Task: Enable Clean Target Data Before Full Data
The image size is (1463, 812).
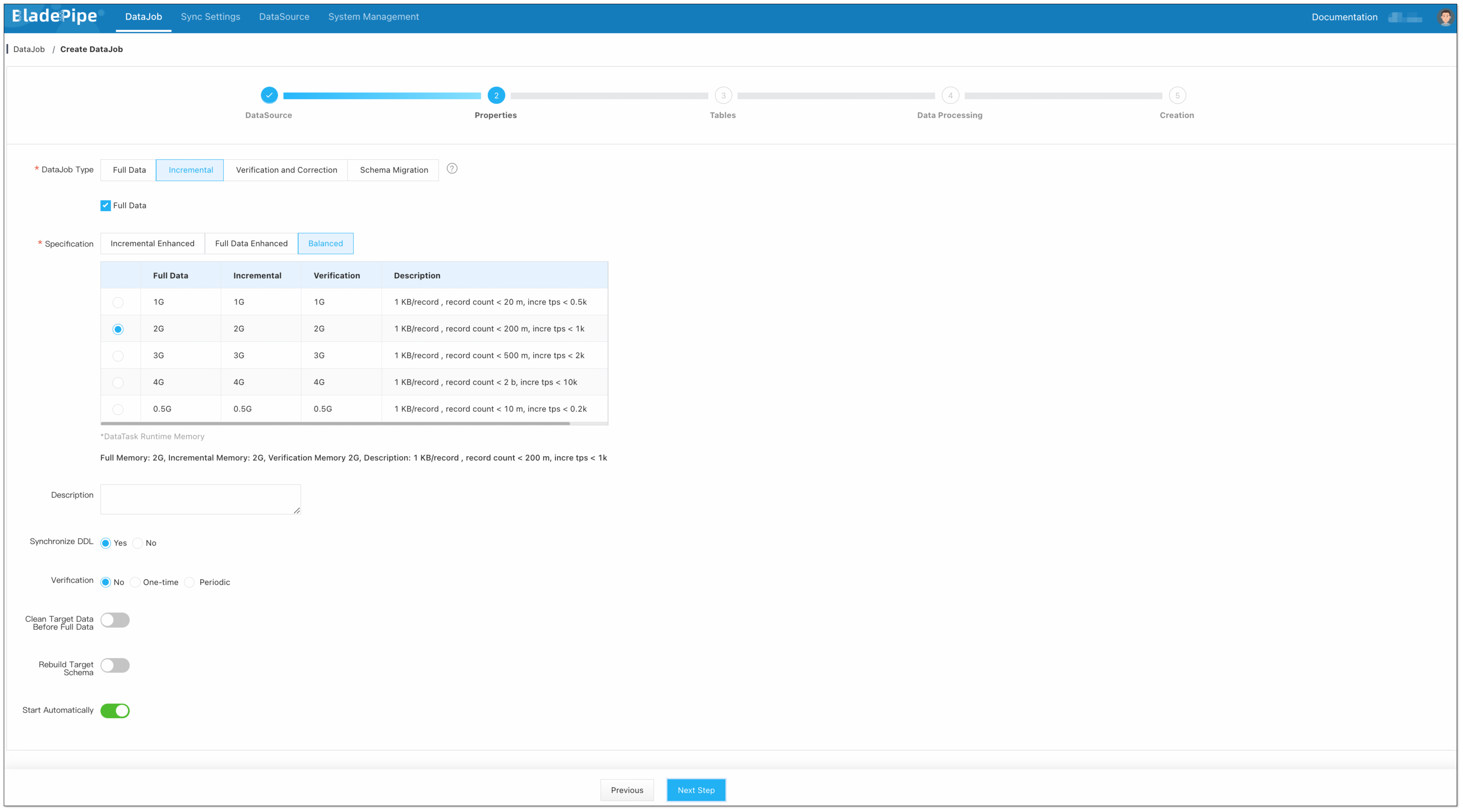Action: (115, 620)
